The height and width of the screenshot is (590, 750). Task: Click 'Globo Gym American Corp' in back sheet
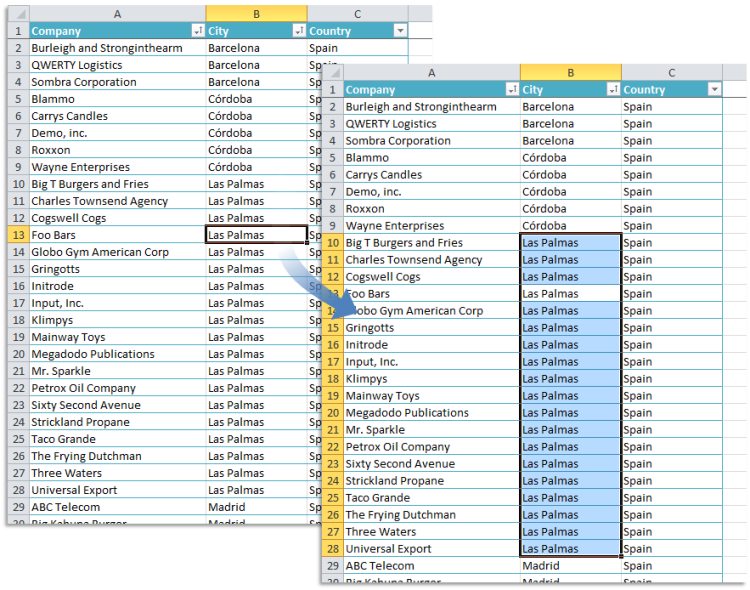(117, 252)
